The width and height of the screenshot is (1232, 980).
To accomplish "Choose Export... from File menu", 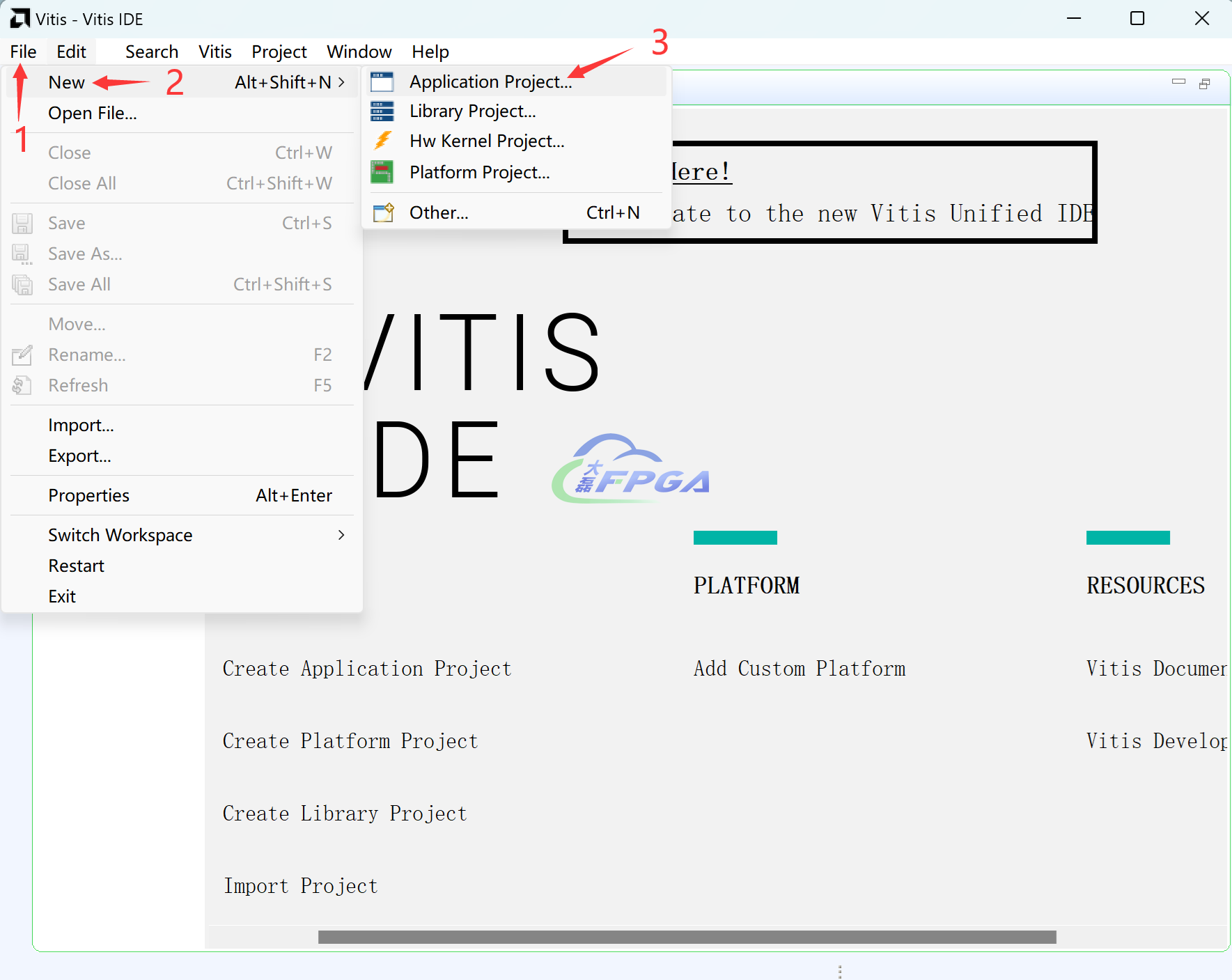I will [181, 456].
